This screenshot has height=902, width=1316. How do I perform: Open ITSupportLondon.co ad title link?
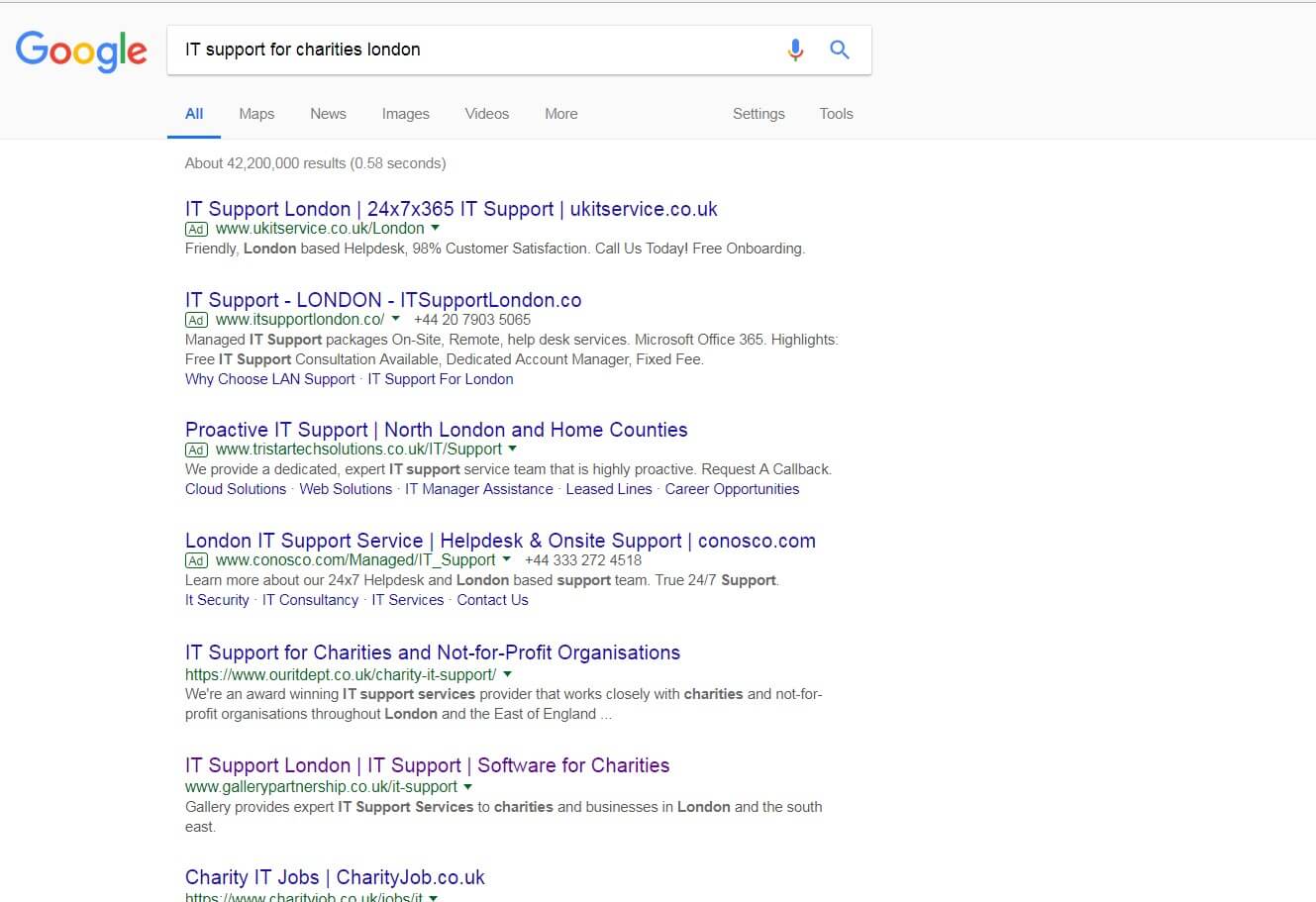383,300
